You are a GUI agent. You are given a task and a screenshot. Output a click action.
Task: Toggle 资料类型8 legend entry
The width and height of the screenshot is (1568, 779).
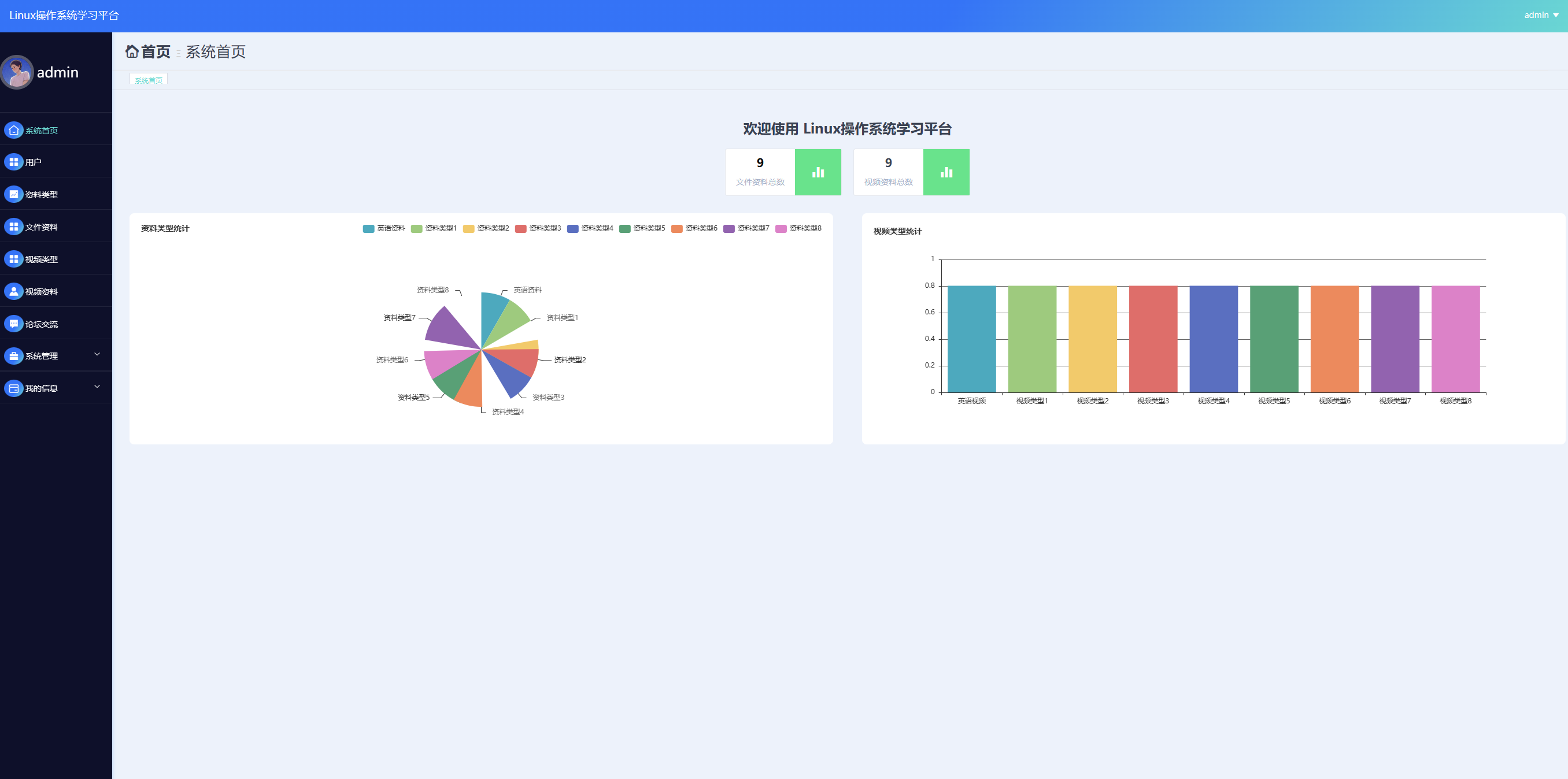798,228
